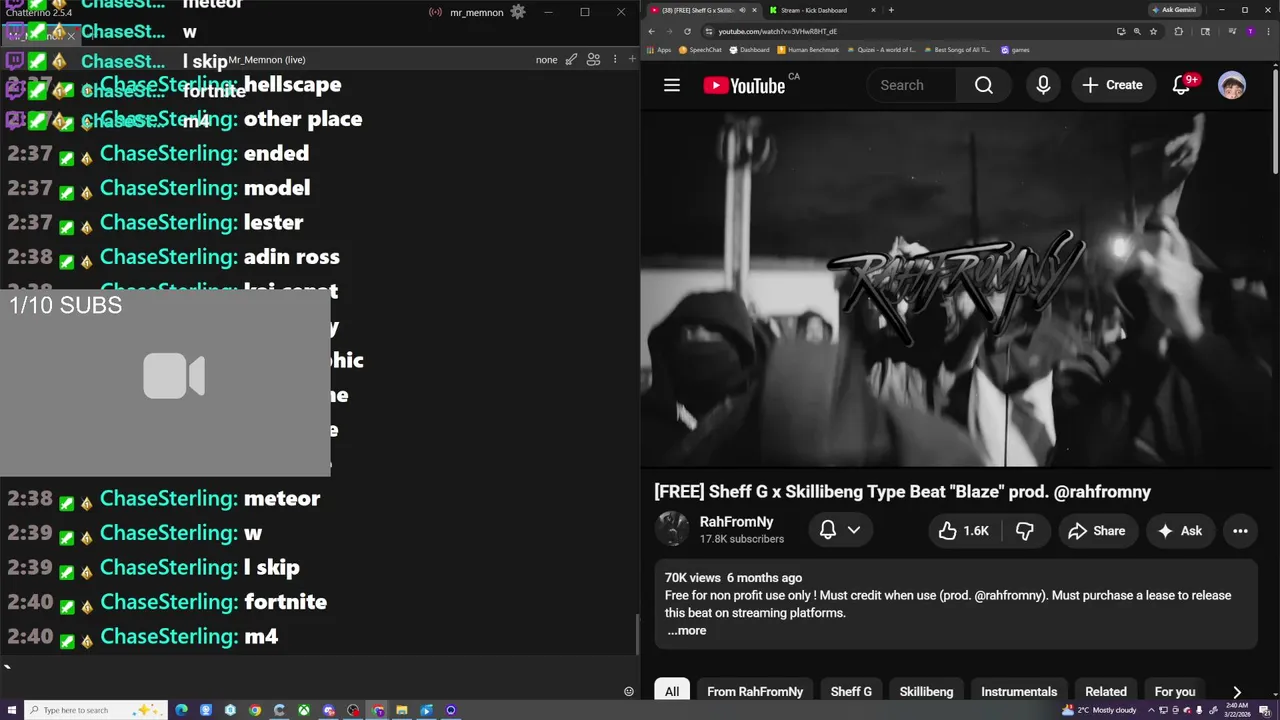This screenshot has height=720, width=1280.
Task: Select the Instrumentals chip
Action: point(1019,691)
